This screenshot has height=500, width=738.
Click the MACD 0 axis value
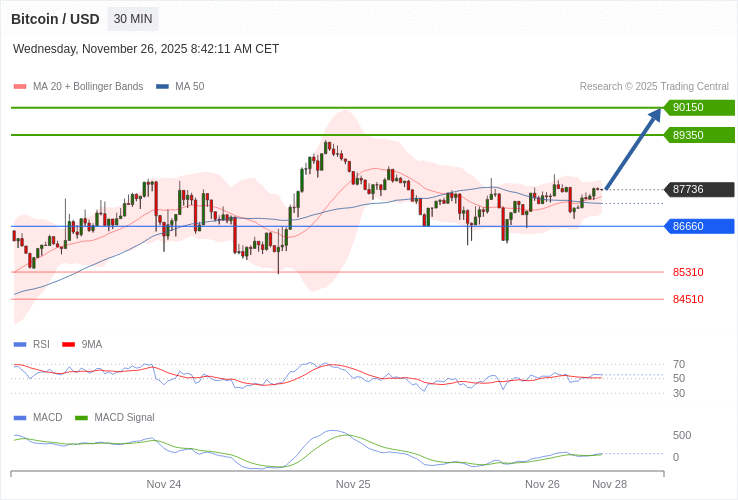[x=676, y=457]
